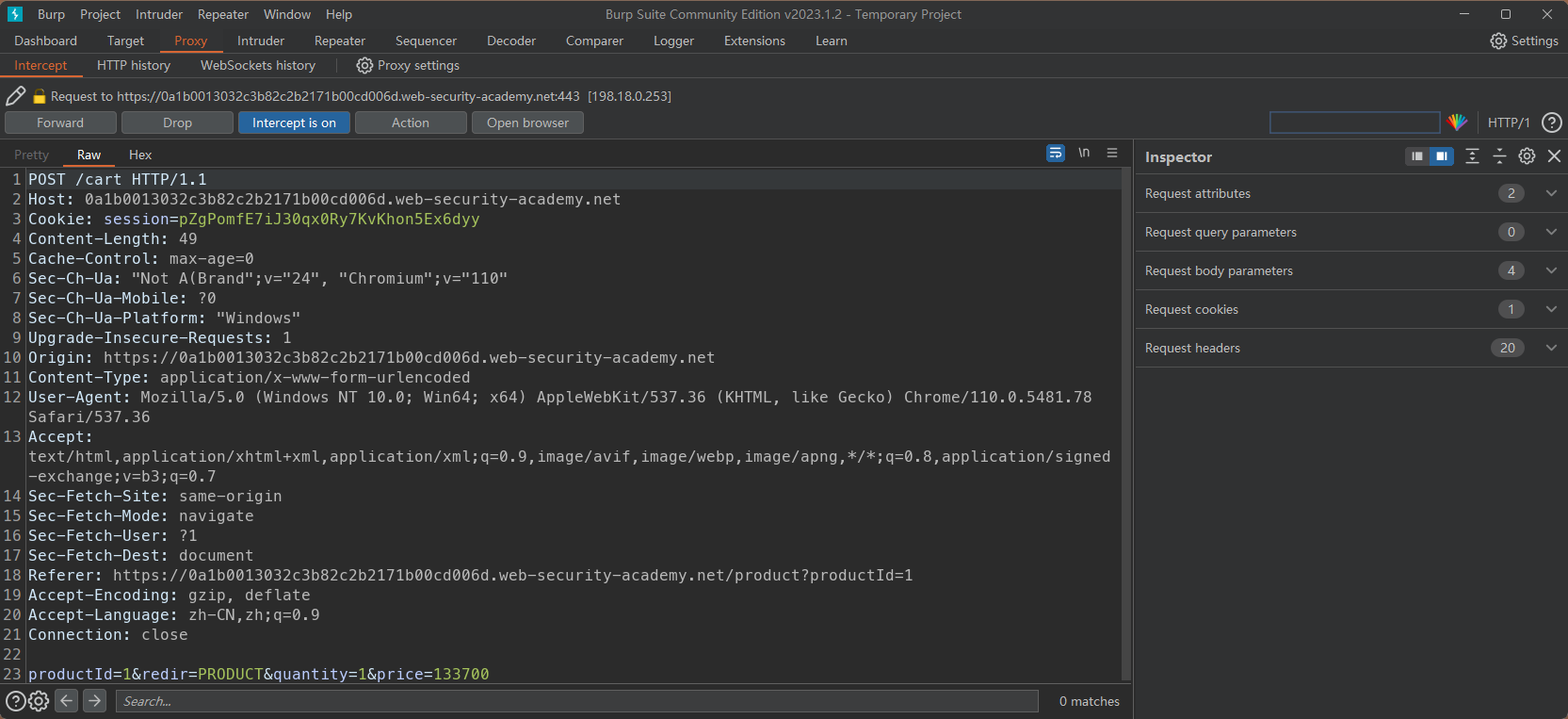Viewport: 1568px width, 719px height.
Task: Open the Repeater menu
Action: (223, 14)
